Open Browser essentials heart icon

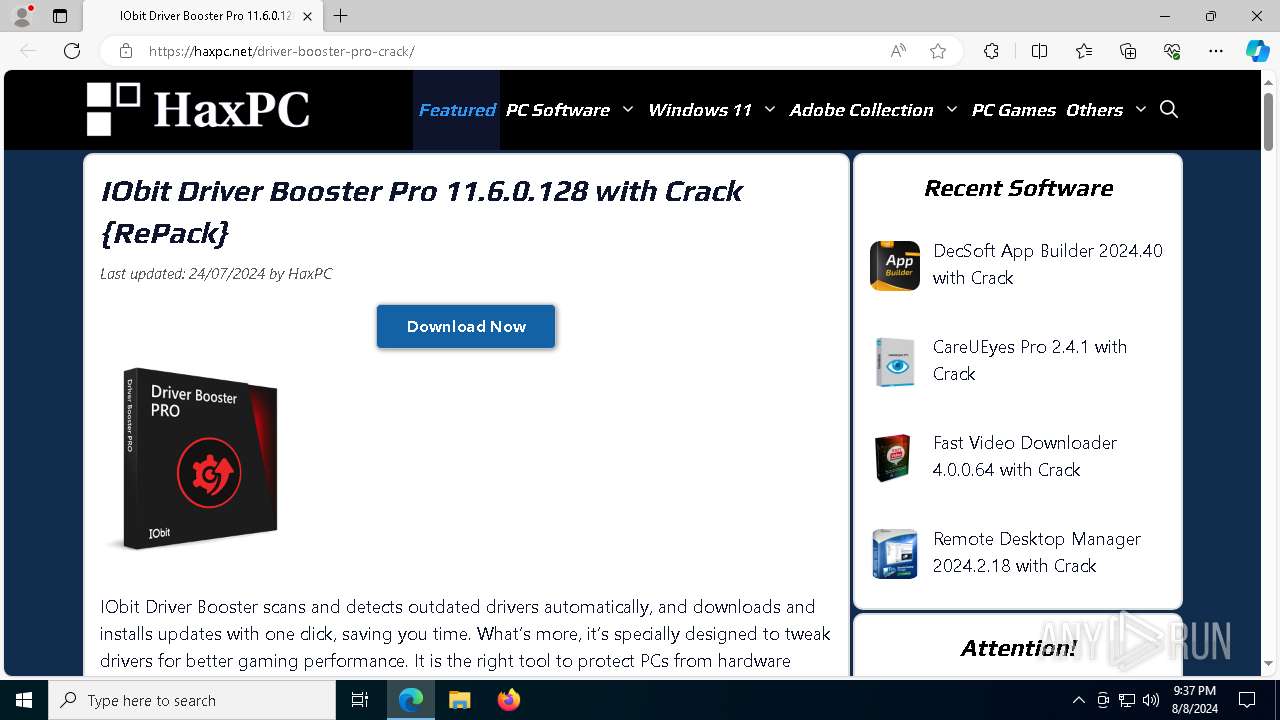click(1172, 51)
